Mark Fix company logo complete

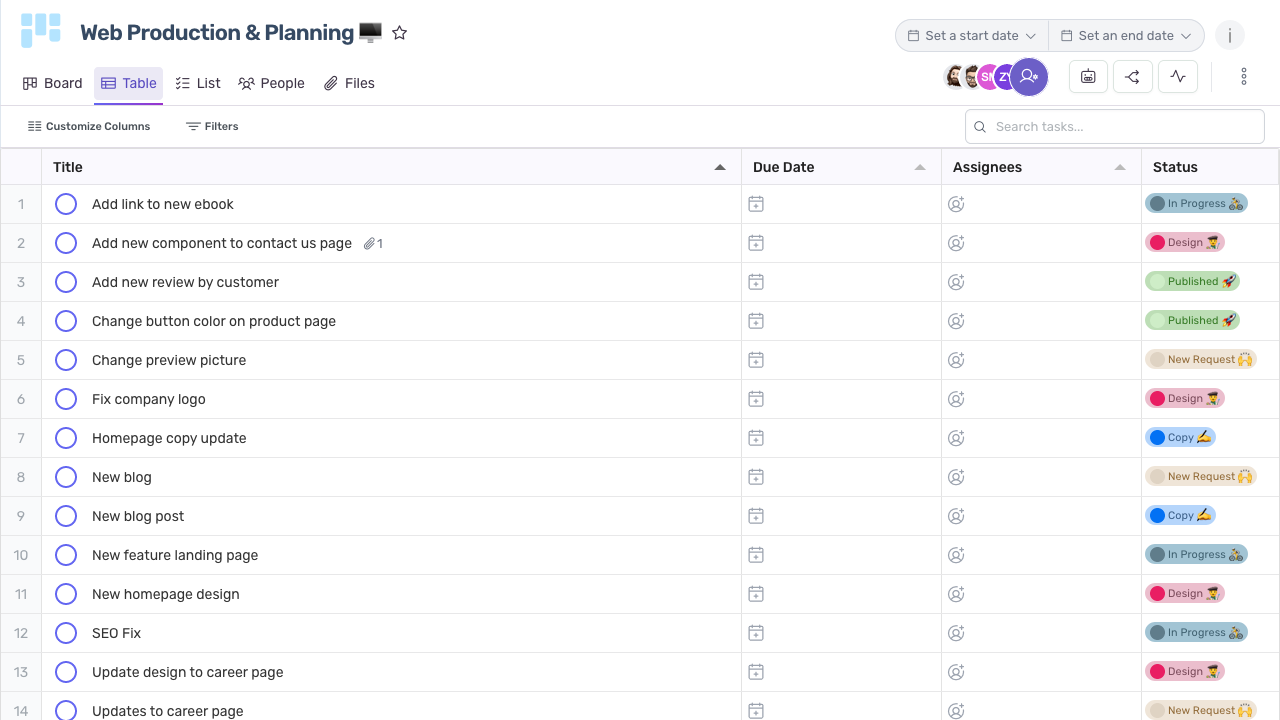(66, 399)
